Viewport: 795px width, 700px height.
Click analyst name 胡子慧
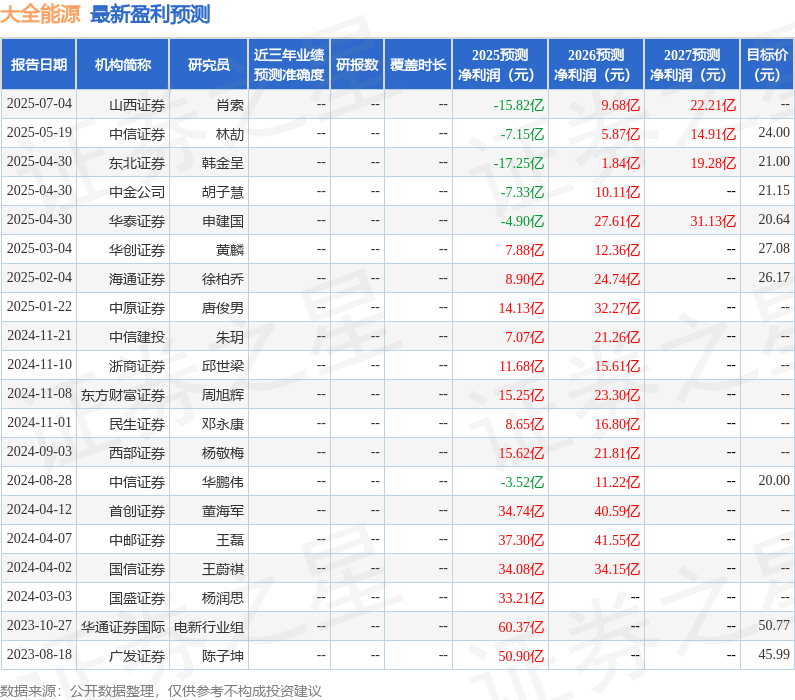coord(223,192)
